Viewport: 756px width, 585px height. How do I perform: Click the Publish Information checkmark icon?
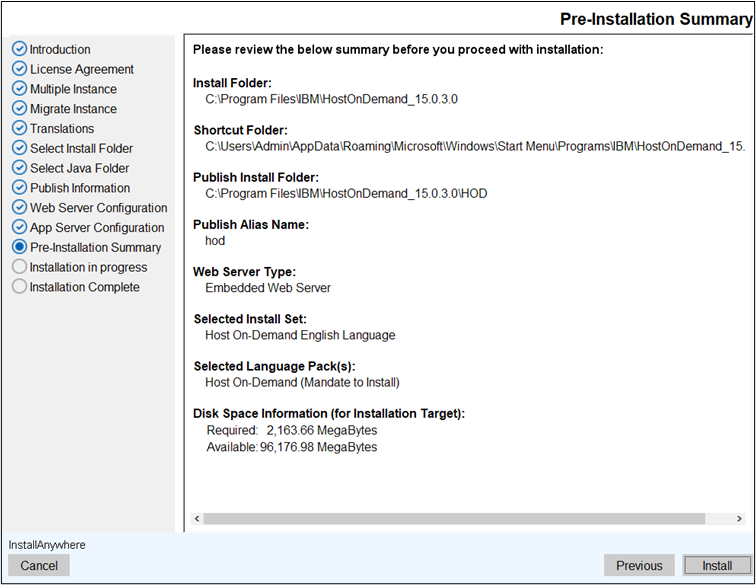point(19,188)
